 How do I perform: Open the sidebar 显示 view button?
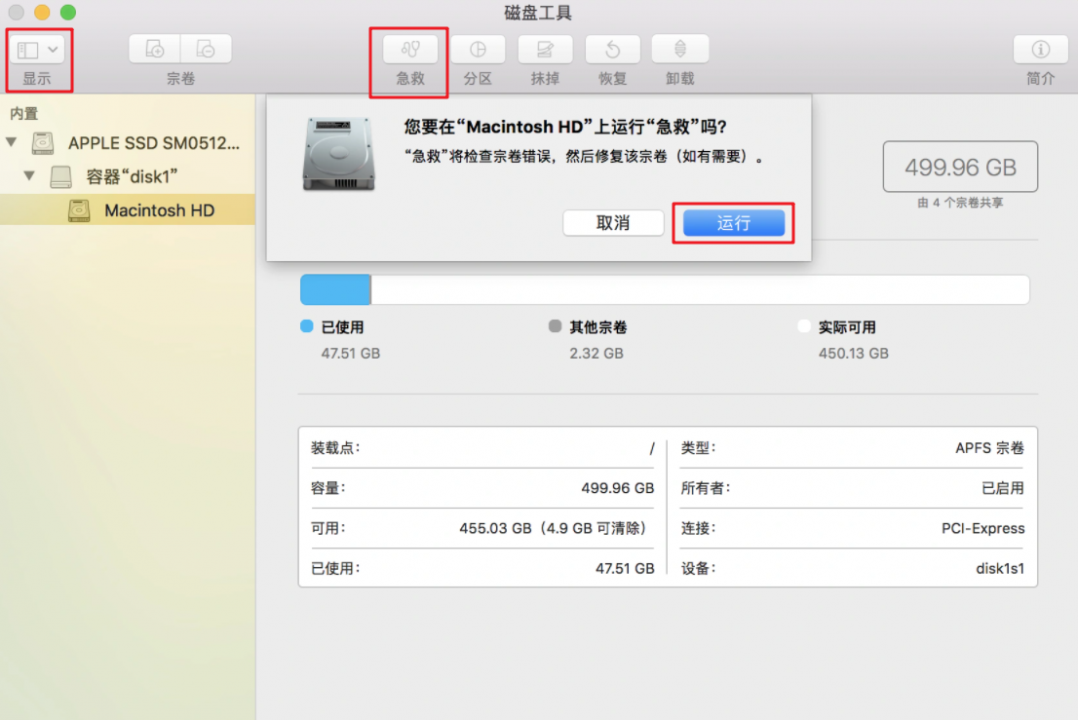38,50
